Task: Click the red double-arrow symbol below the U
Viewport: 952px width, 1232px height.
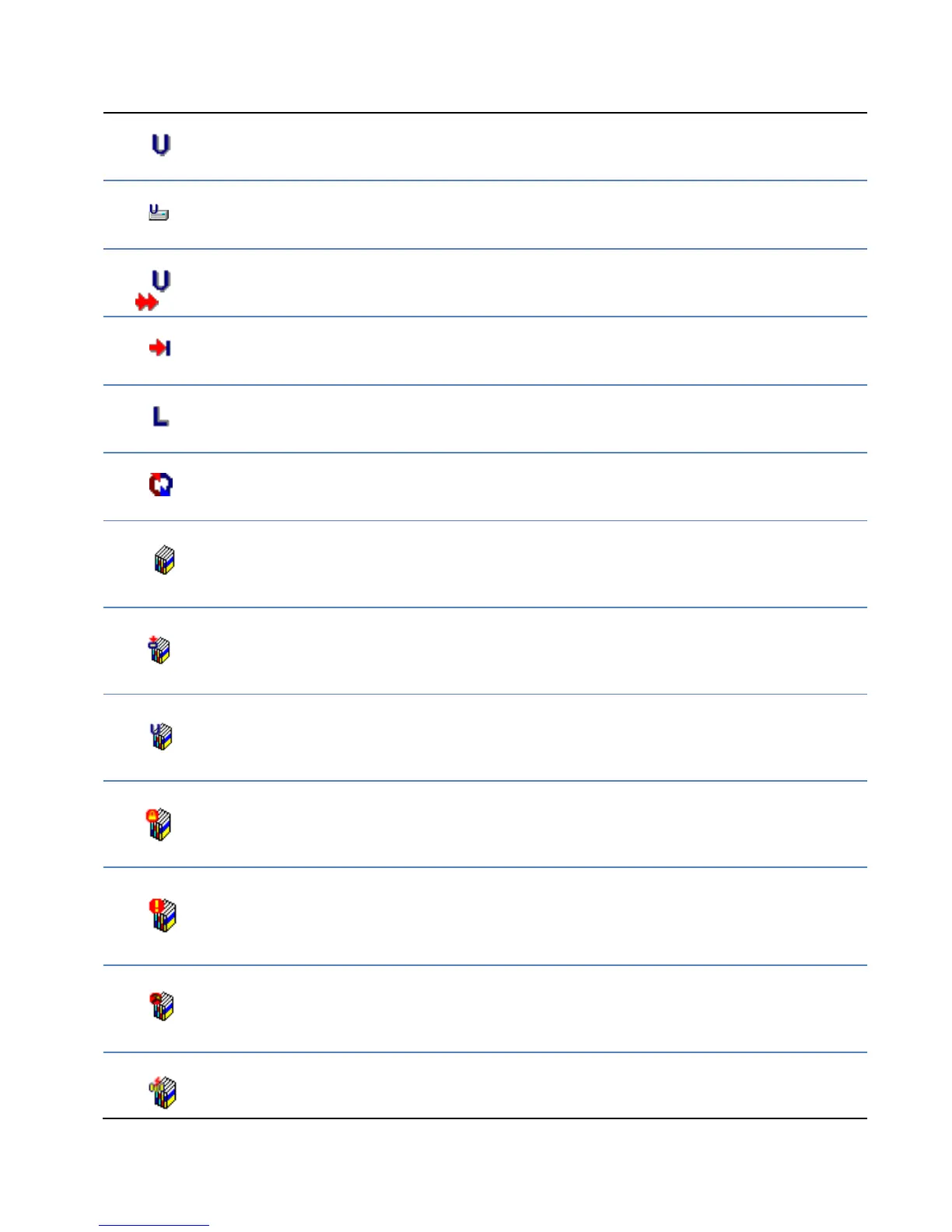Action: point(146,303)
